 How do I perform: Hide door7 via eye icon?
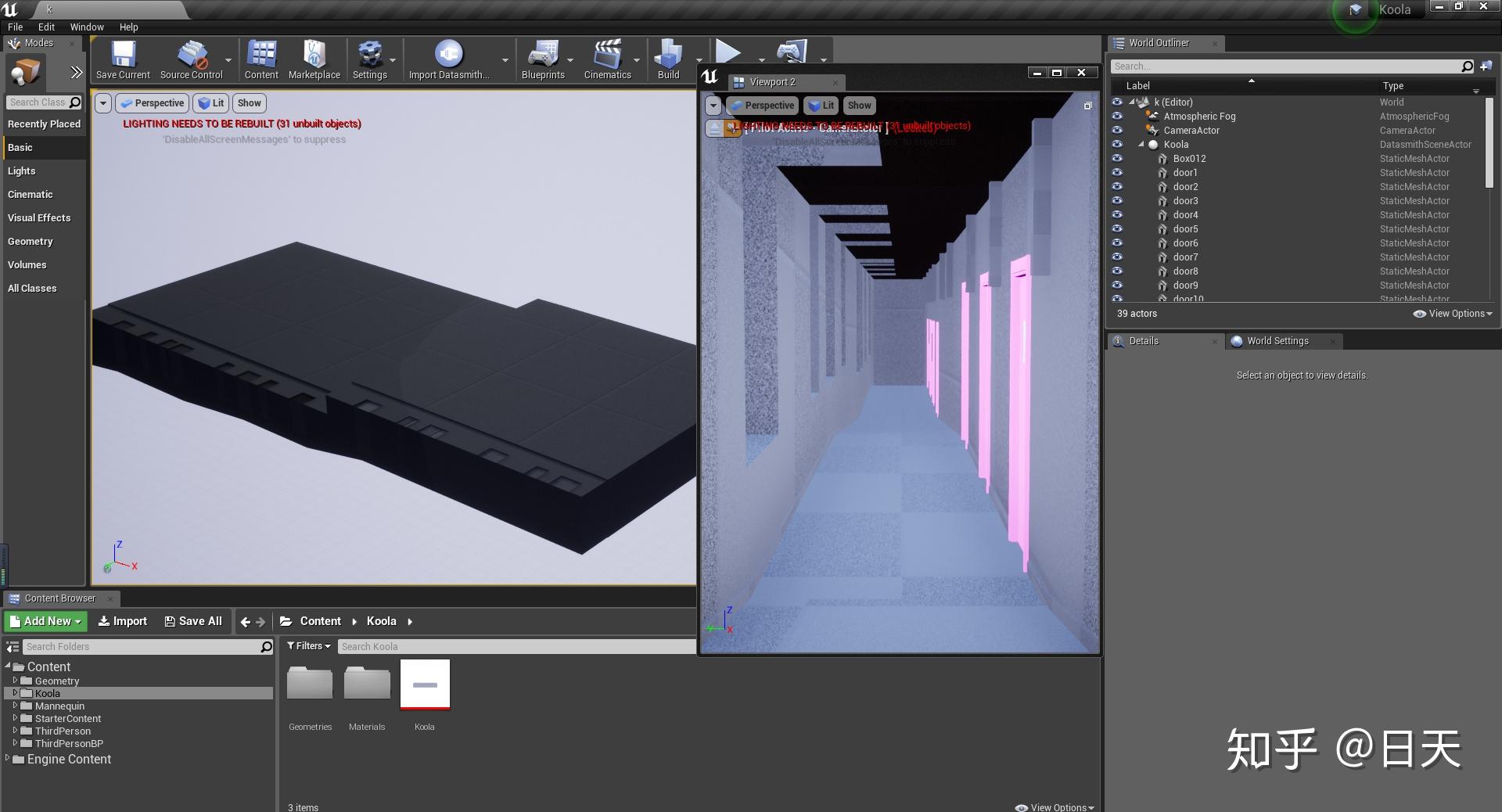tap(1117, 257)
